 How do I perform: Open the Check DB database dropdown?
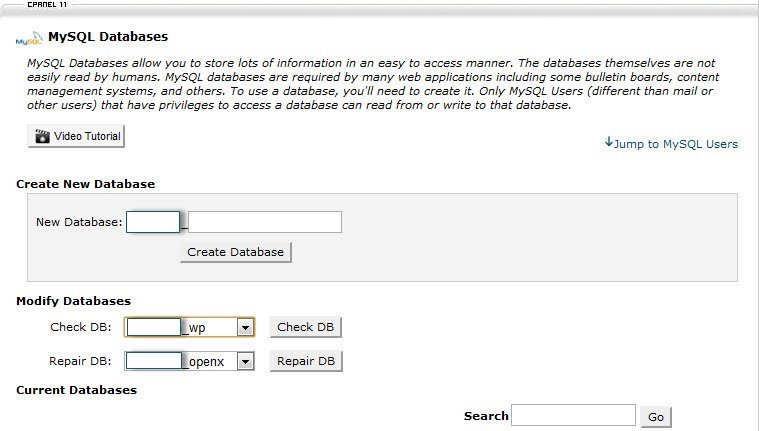click(x=245, y=327)
